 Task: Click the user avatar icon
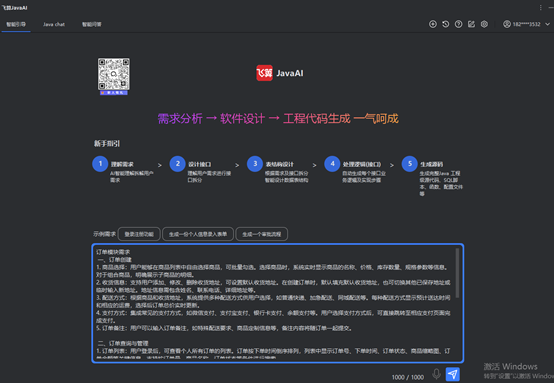point(507,24)
